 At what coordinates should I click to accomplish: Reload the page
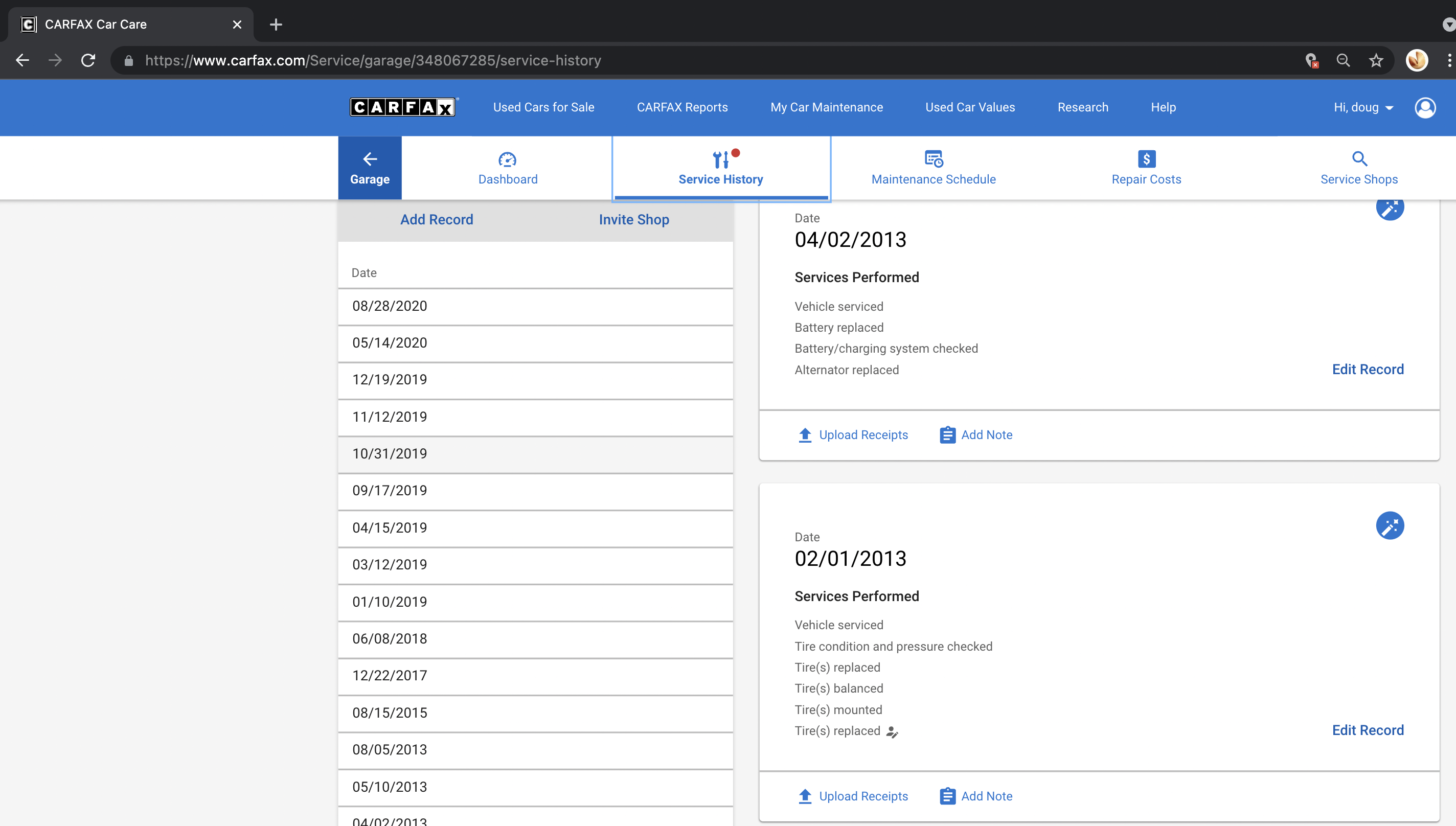[88, 60]
